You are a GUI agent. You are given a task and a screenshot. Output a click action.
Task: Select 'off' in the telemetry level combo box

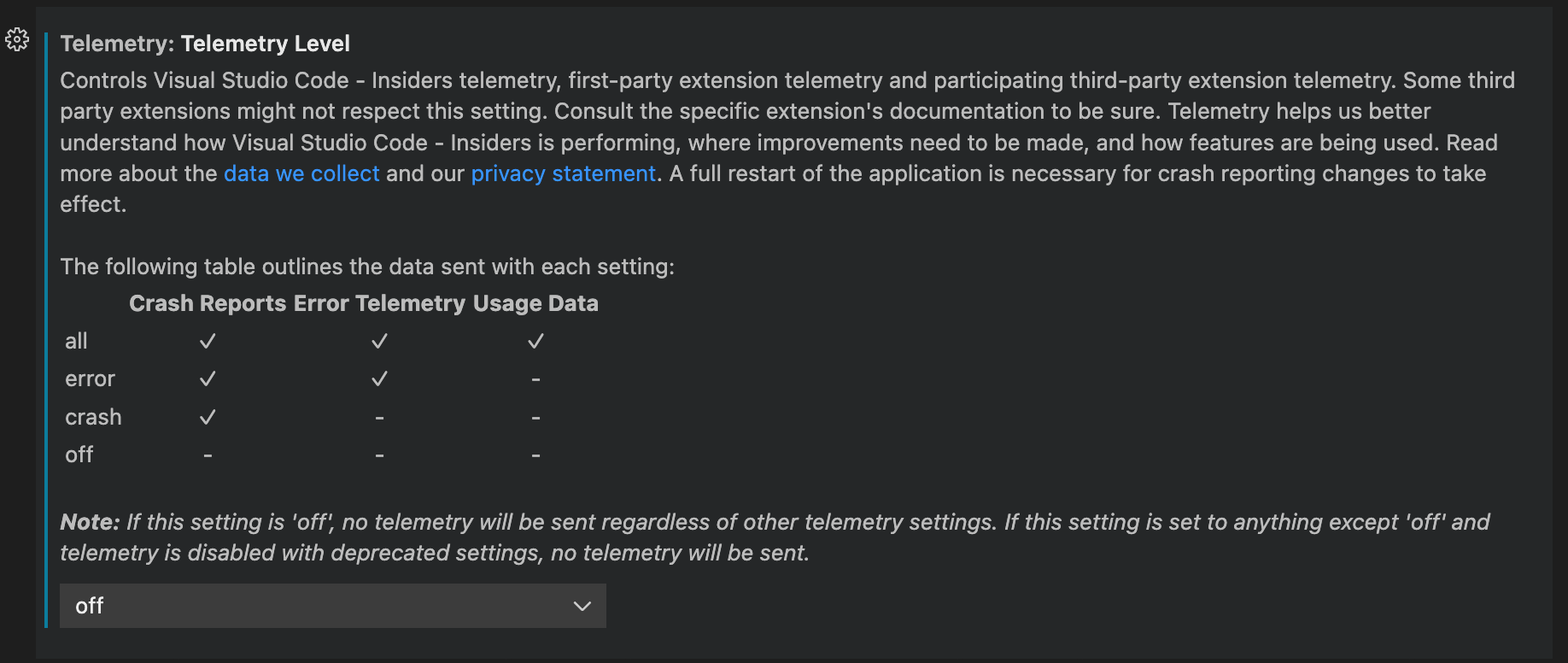[332, 606]
